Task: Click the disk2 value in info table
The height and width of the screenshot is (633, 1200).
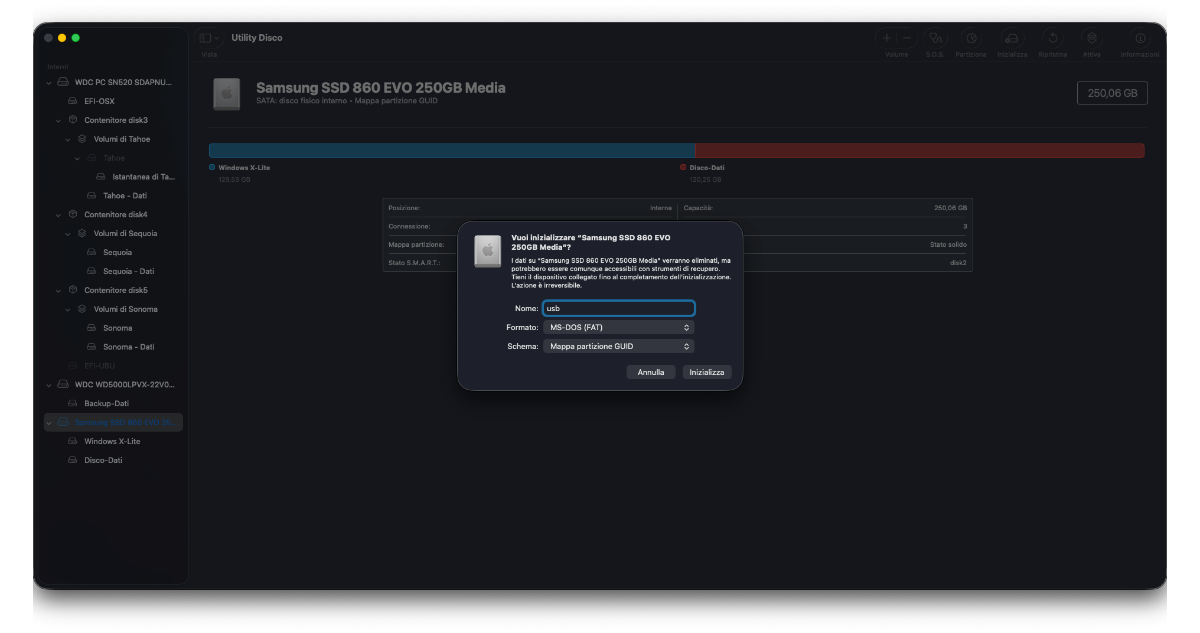Action: click(x=958, y=263)
